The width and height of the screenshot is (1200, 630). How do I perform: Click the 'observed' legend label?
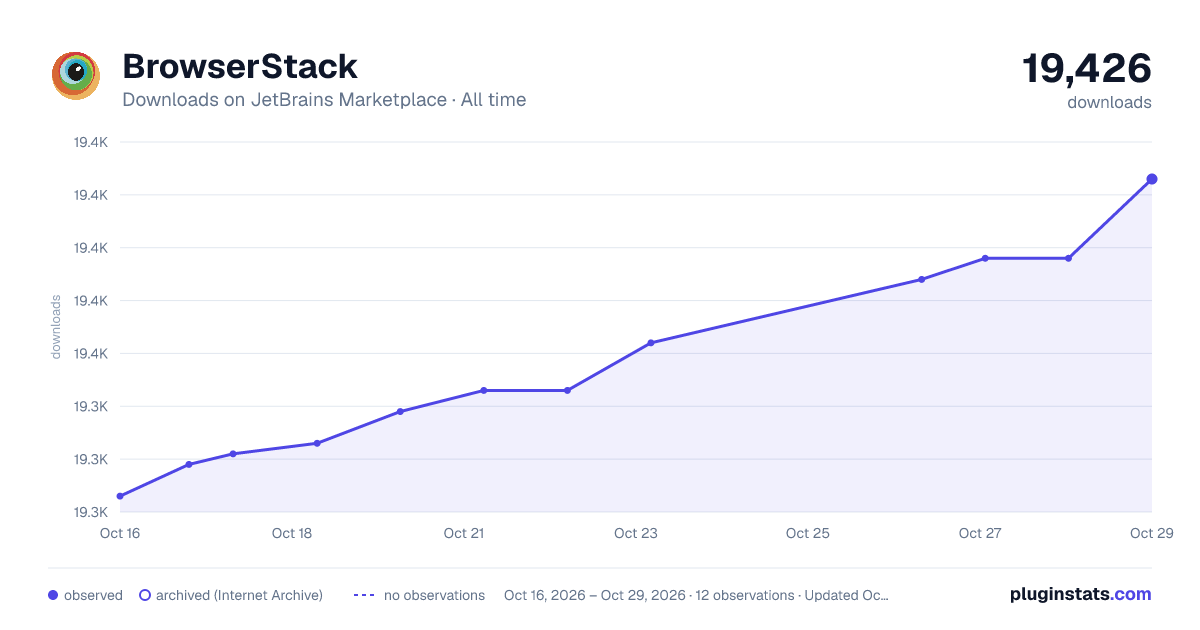pos(93,595)
